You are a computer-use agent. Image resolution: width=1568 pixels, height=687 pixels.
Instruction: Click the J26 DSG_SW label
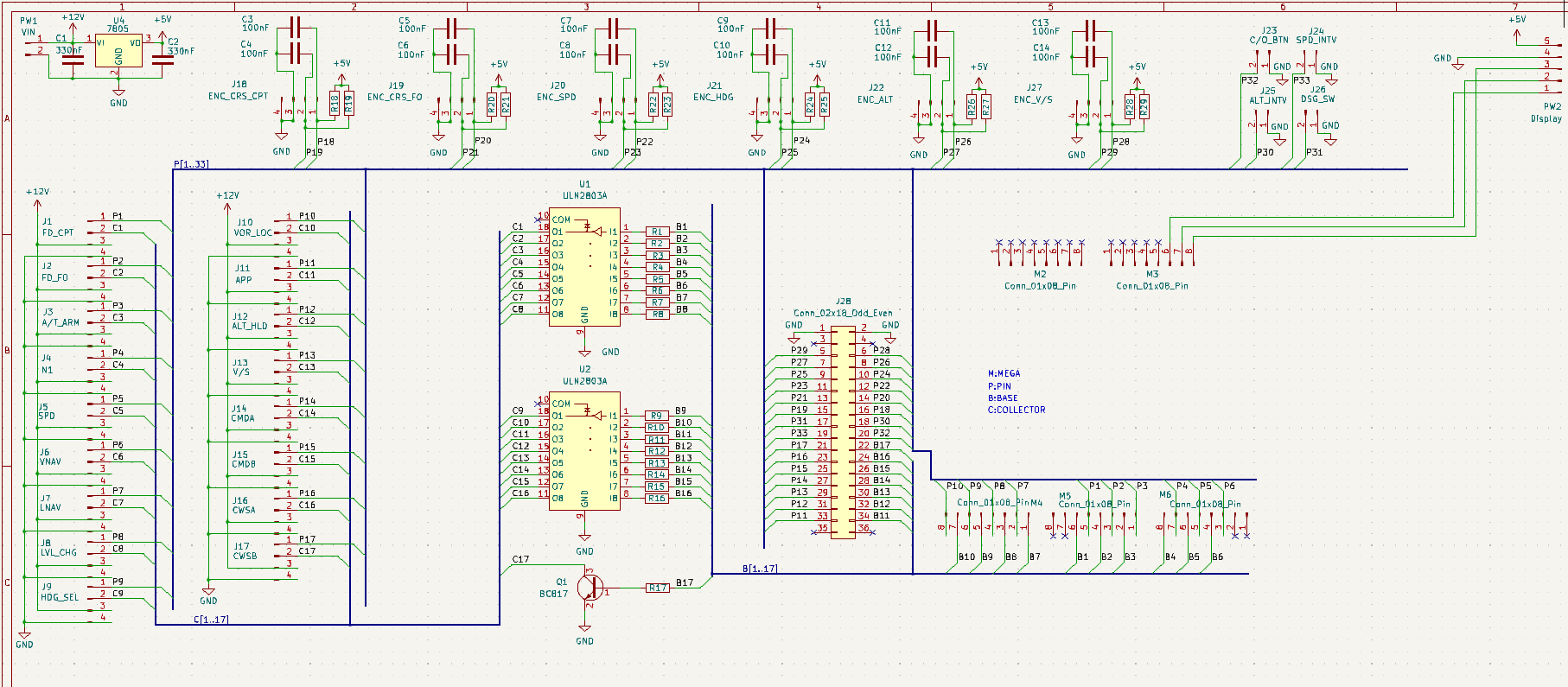coord(1318,94)
